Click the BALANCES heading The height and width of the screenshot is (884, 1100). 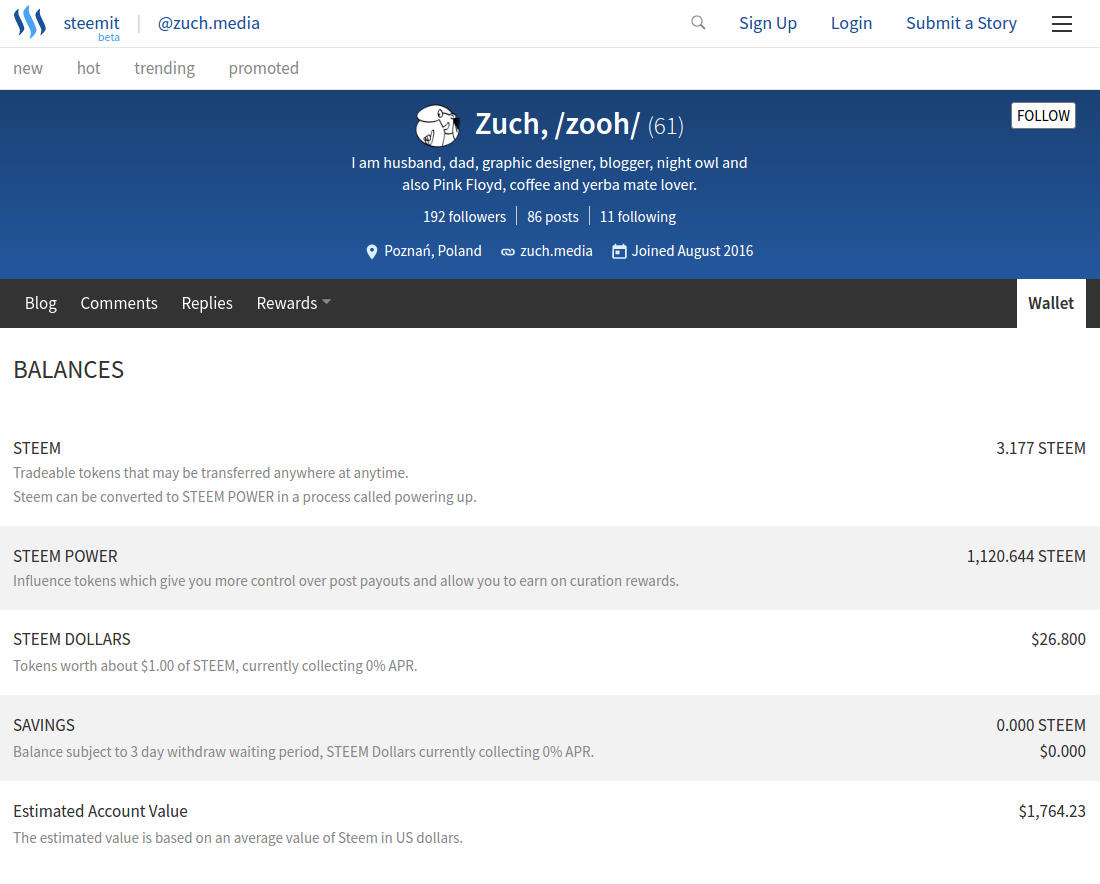pyautogui.click(x=69, y=370)
